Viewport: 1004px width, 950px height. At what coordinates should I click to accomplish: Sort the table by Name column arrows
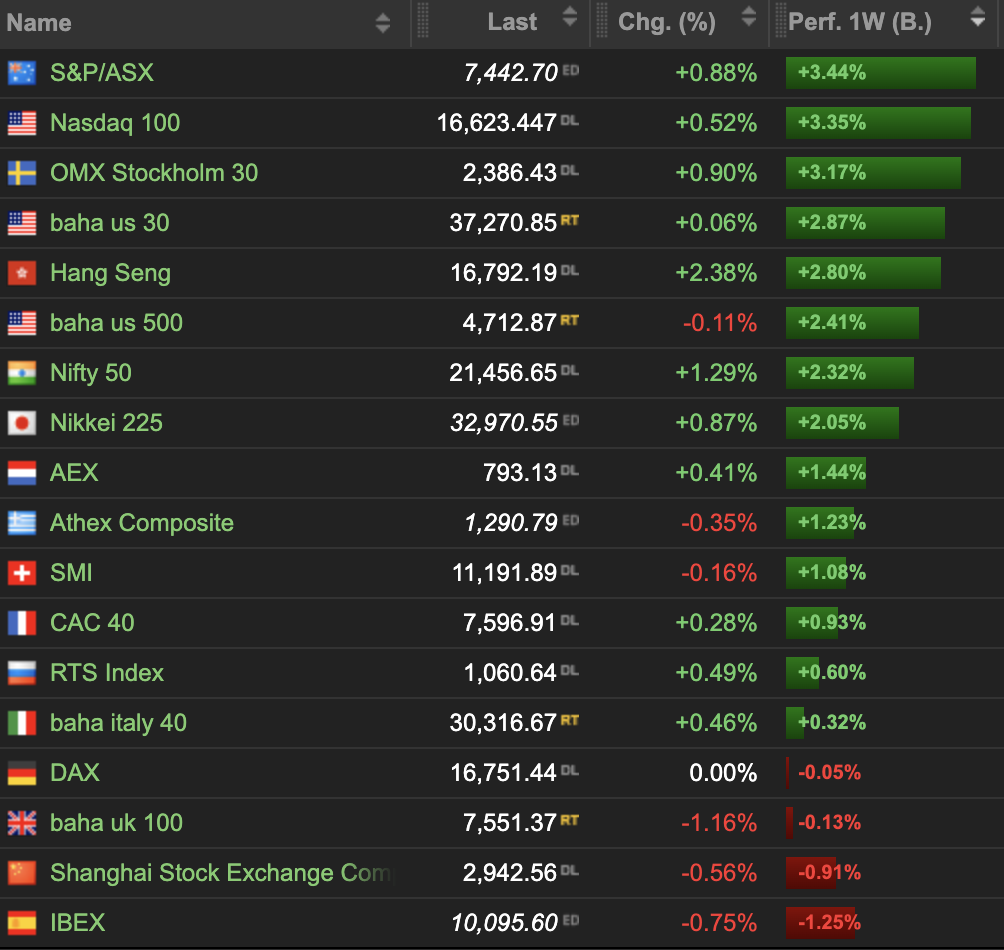pyautogui.click(x=382, y=23)
